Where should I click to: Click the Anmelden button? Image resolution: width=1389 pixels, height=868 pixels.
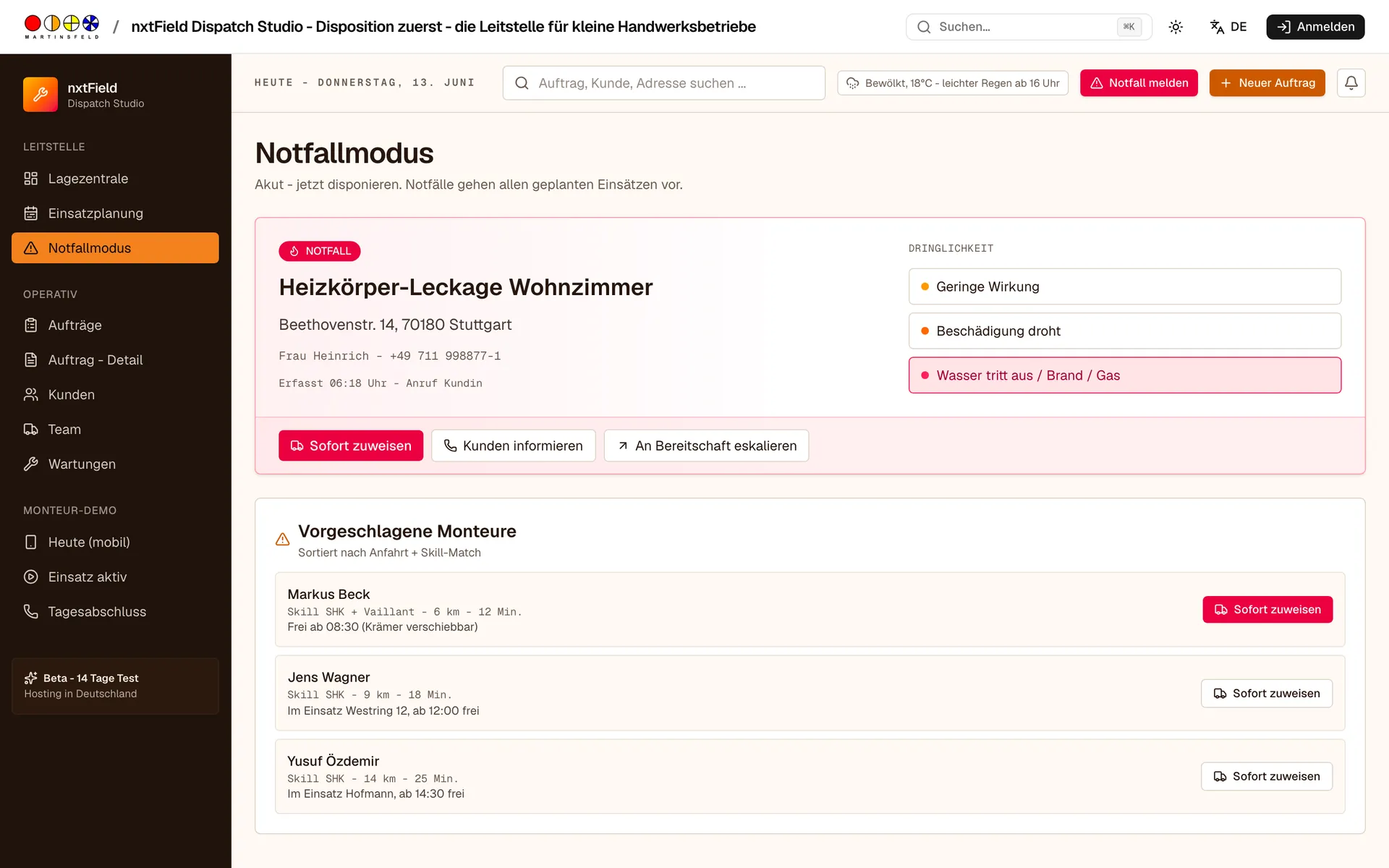[1315, 27]
